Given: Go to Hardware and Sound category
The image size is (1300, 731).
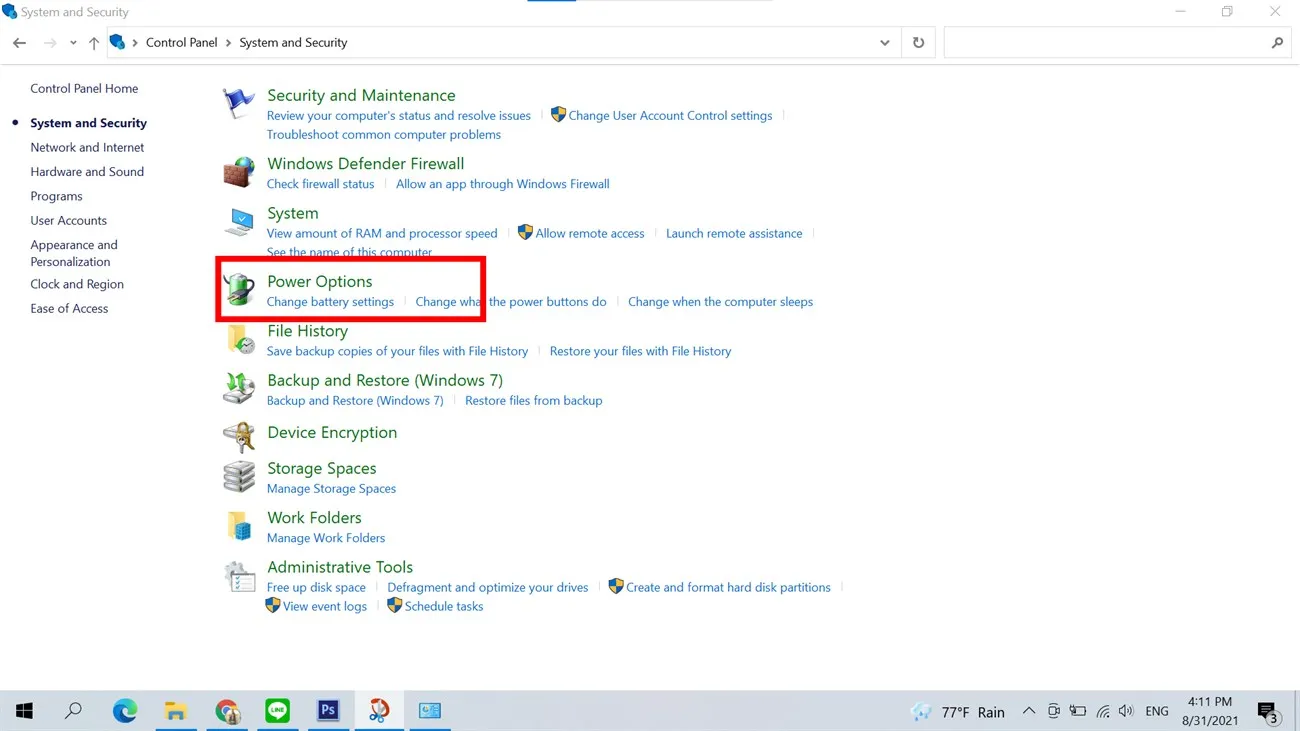Looking at the screenshot, I should tap(87, 171).
